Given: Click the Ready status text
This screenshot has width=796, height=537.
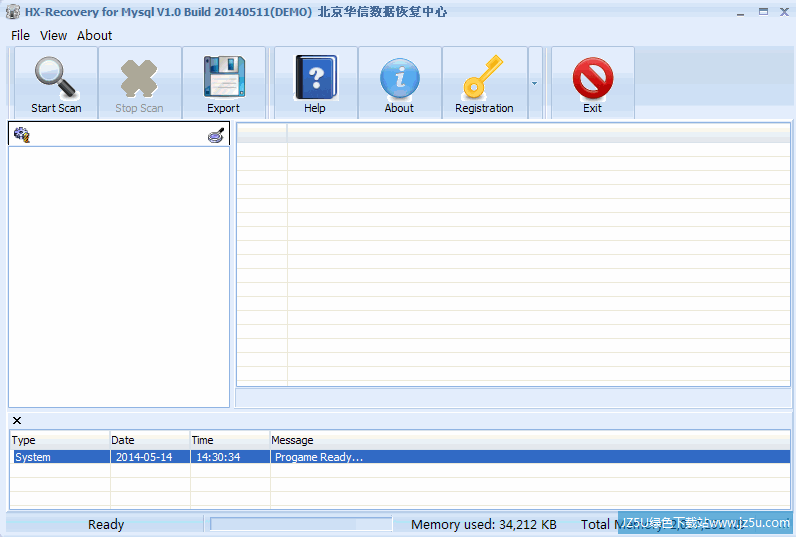Looking at the screenshot, I should click(106, 524).
